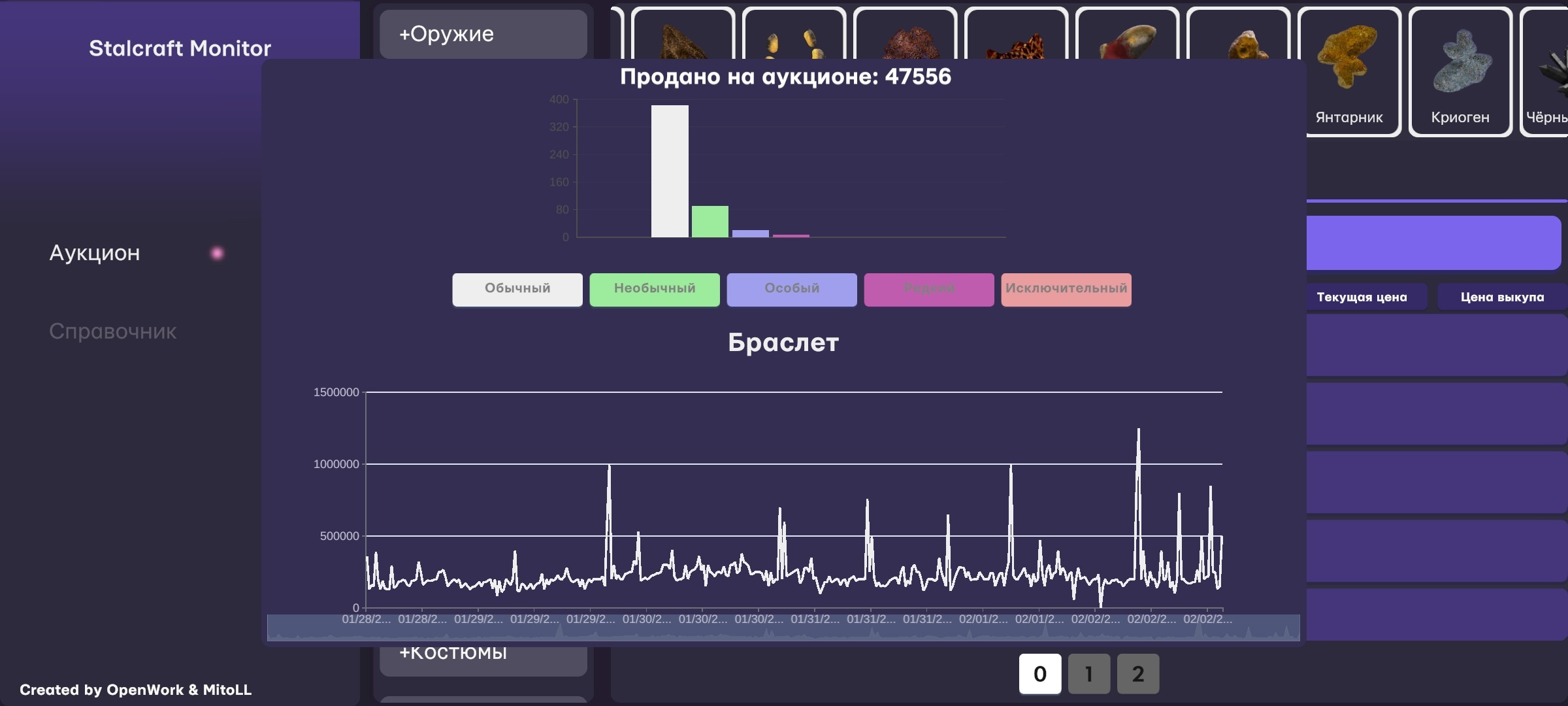Viewport: 1568px width, 706px height.
Task: Click the yellow pellets artifact thumbnail
Action: [794, 39]
